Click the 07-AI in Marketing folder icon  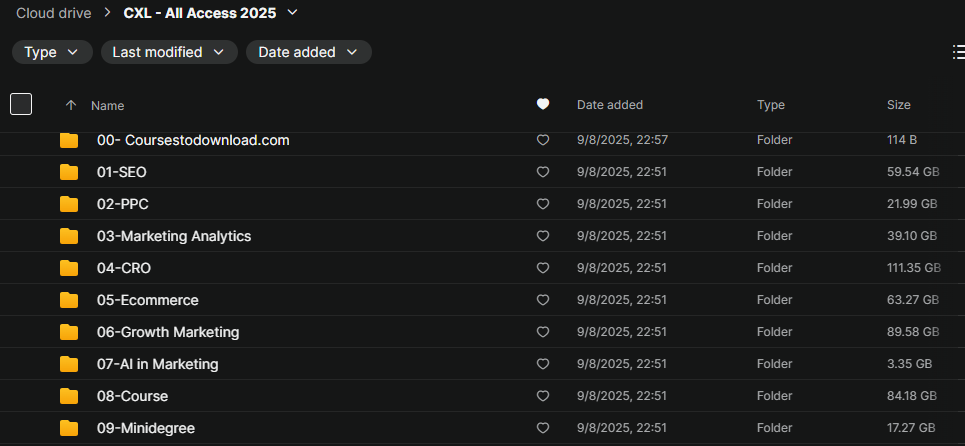point(69,364)
